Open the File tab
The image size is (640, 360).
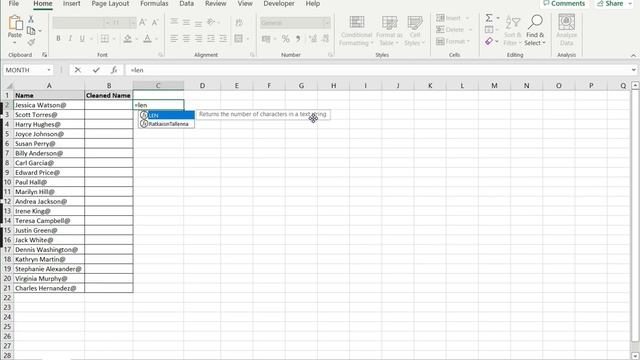pos(13,4)
